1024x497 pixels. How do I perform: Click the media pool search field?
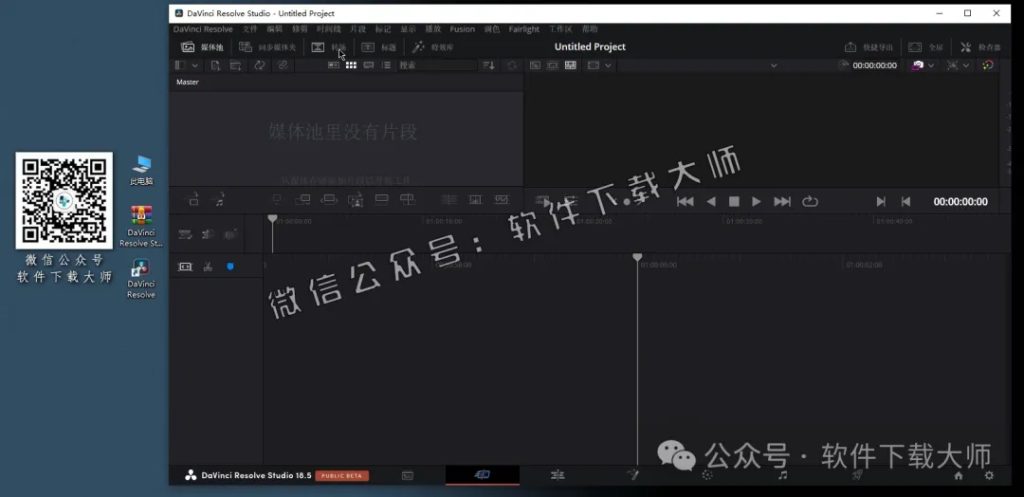pyautogui.click(x=437, y=65)
